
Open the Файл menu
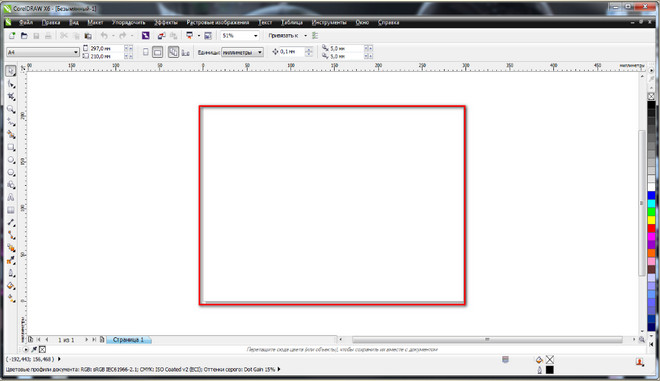pos(26,22)
